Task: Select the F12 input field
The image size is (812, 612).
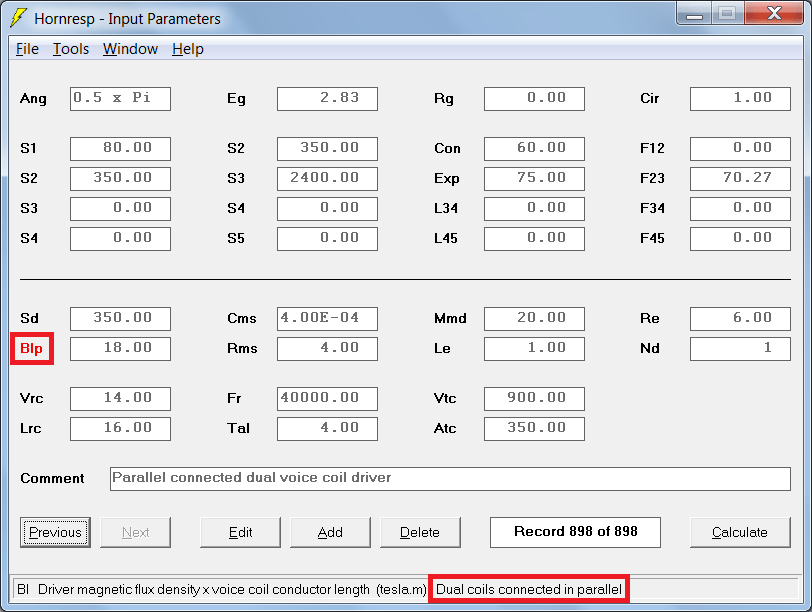Action: click(x=741, y=149)
